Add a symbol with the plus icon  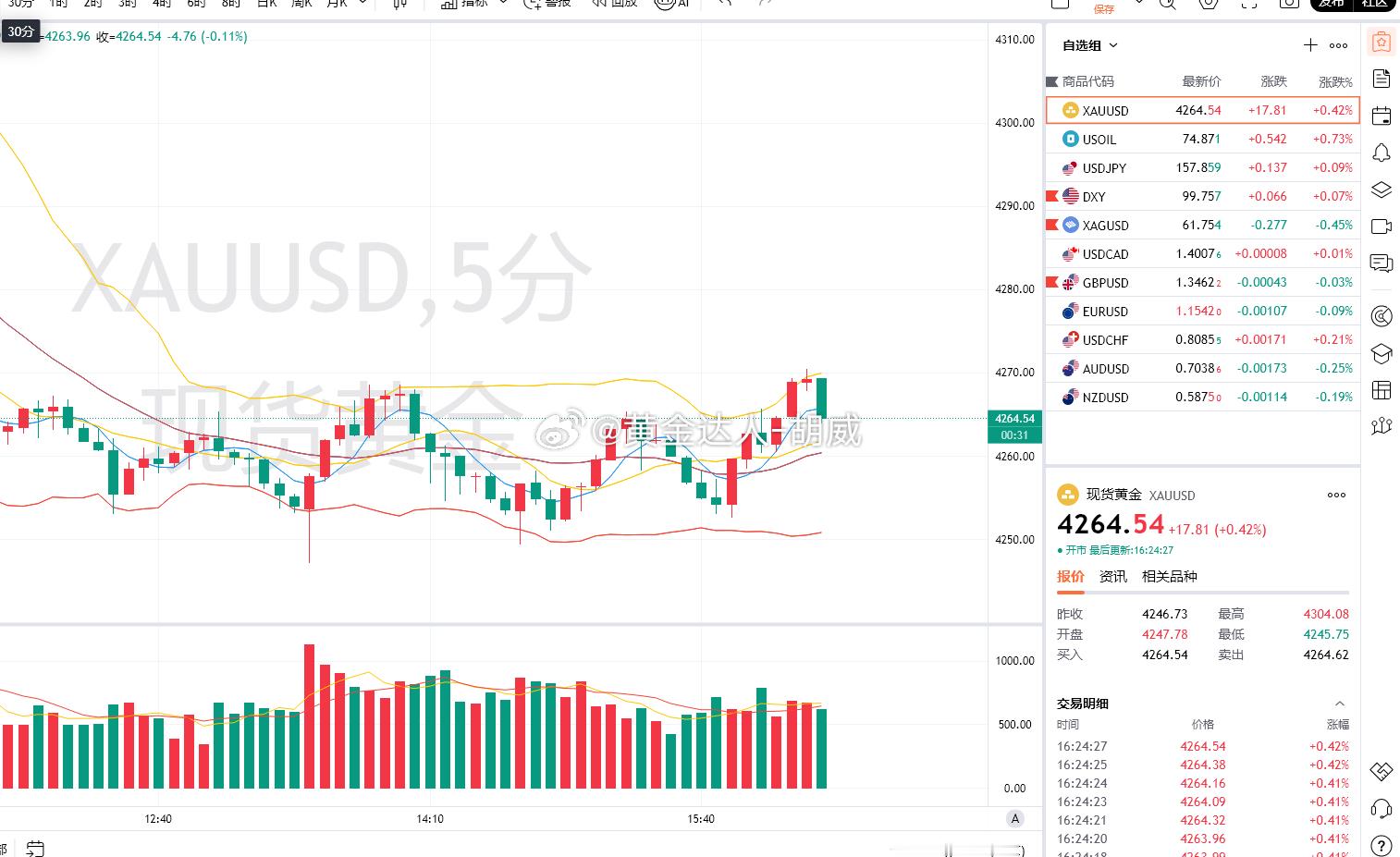tap(1310, 45)
